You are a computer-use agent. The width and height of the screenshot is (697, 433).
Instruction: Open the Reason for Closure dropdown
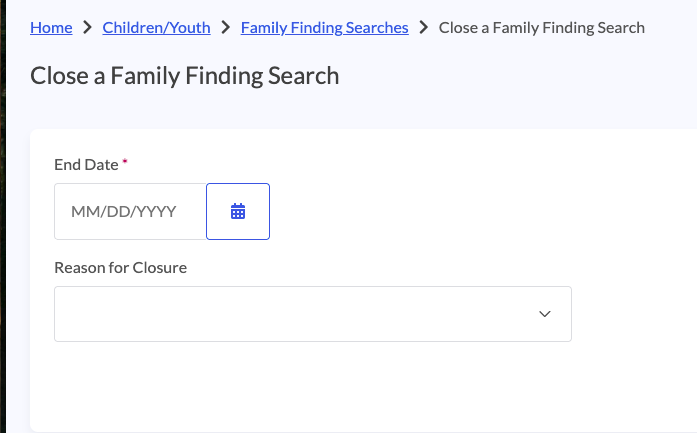pyautogui.click(x=312, y=314)
